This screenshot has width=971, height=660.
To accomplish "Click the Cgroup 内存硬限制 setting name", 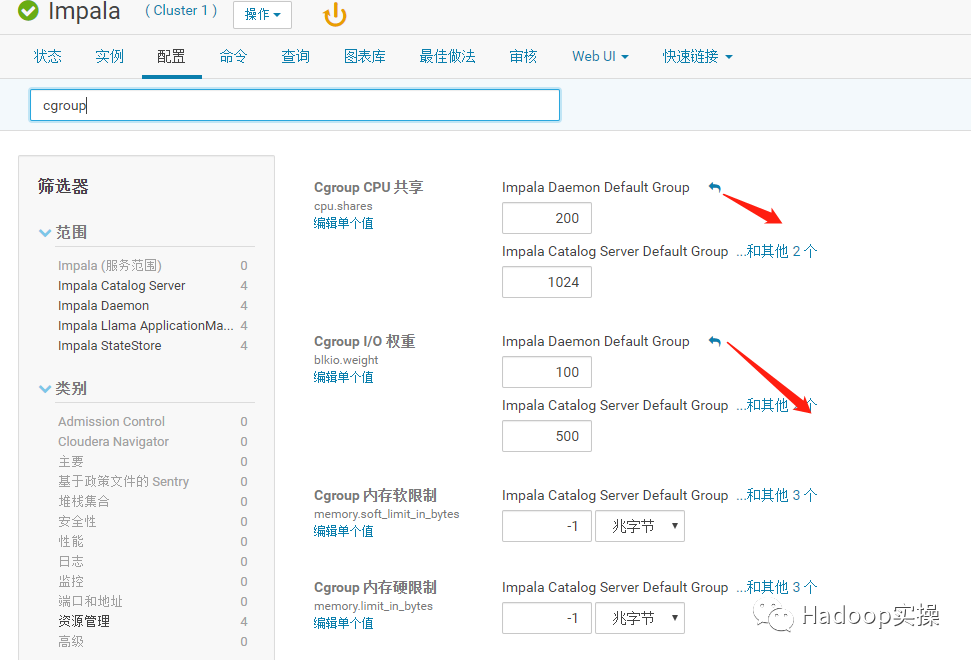I will click(375, 587).
